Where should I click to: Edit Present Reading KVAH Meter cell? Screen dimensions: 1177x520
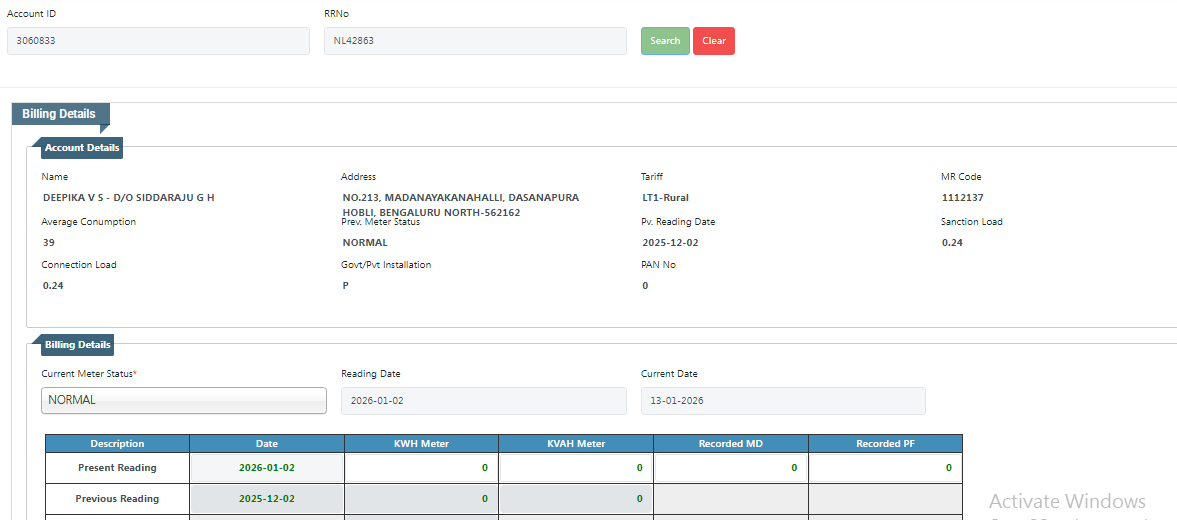click(x=576, y=467)
